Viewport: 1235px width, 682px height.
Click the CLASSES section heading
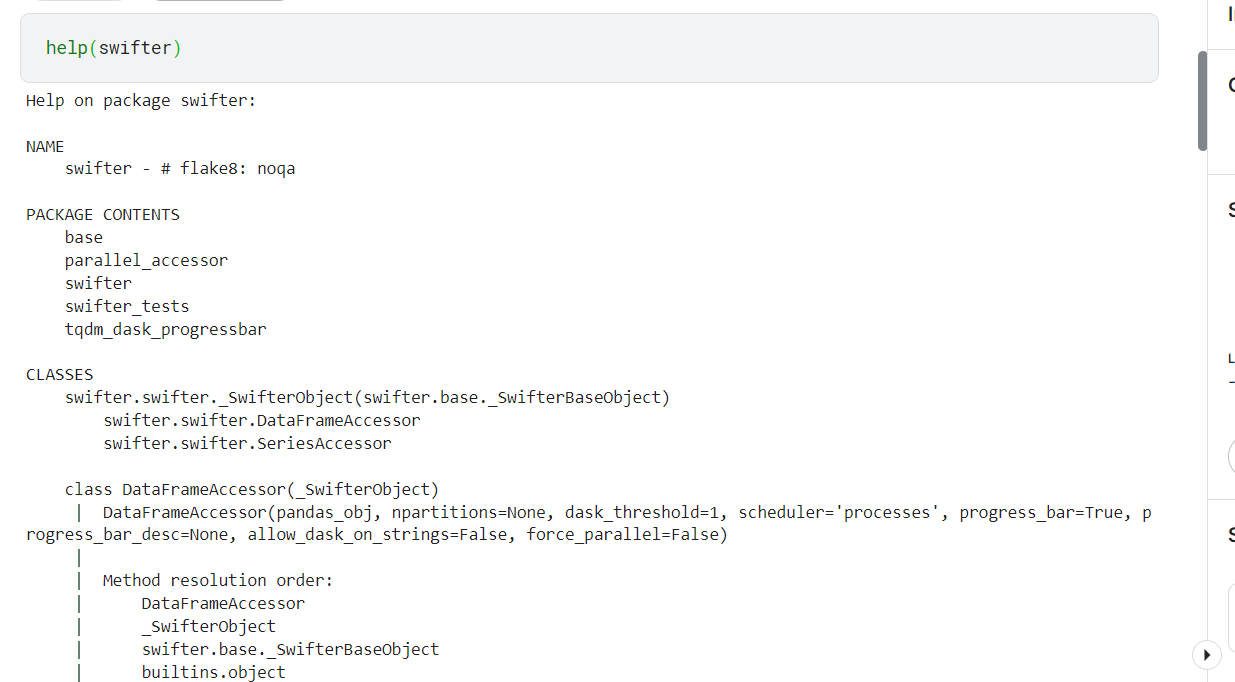60,375
